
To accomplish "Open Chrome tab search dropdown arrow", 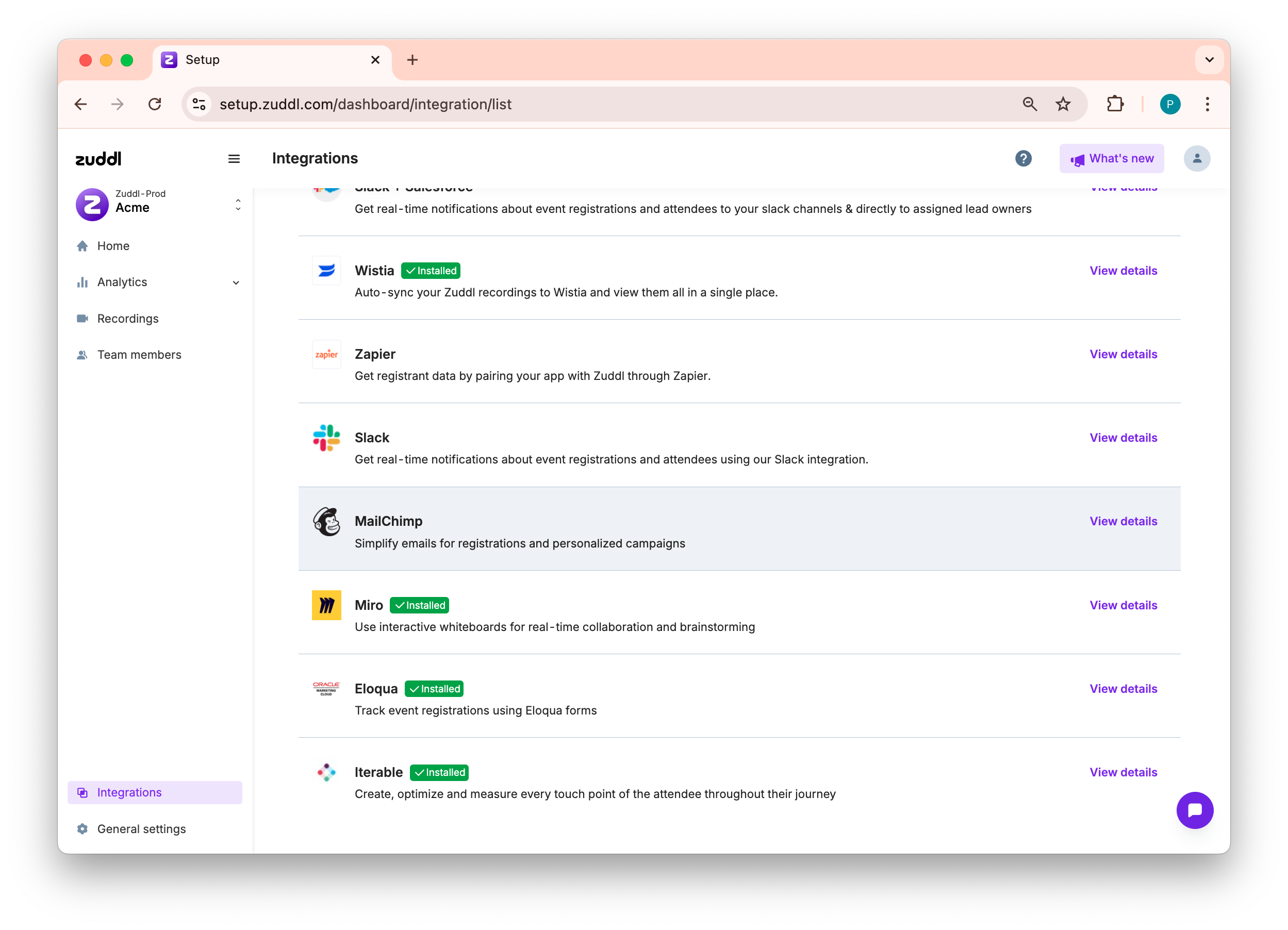I will tap(1209, 60).
